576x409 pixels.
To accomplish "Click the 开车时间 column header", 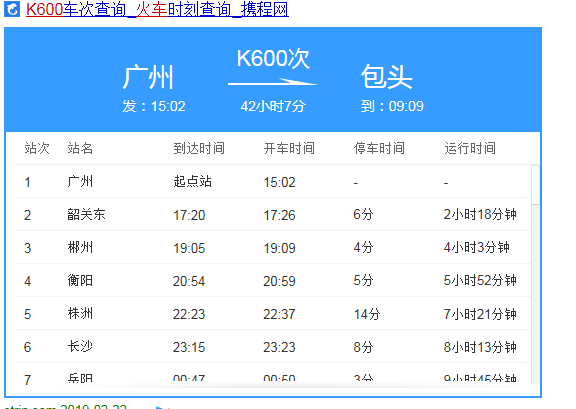I will (x=289, y=148).
